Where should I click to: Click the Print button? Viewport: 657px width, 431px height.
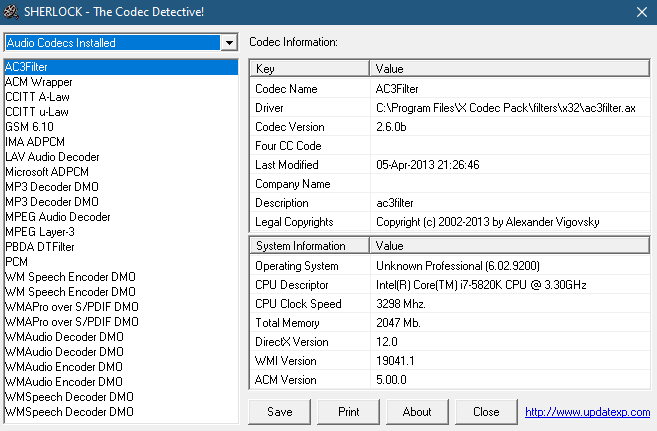(x=349, y=412)
